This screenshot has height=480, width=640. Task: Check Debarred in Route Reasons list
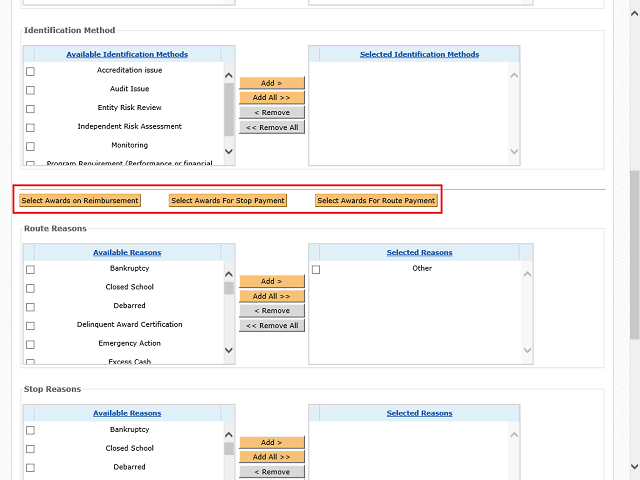click(x=30, y=307)
